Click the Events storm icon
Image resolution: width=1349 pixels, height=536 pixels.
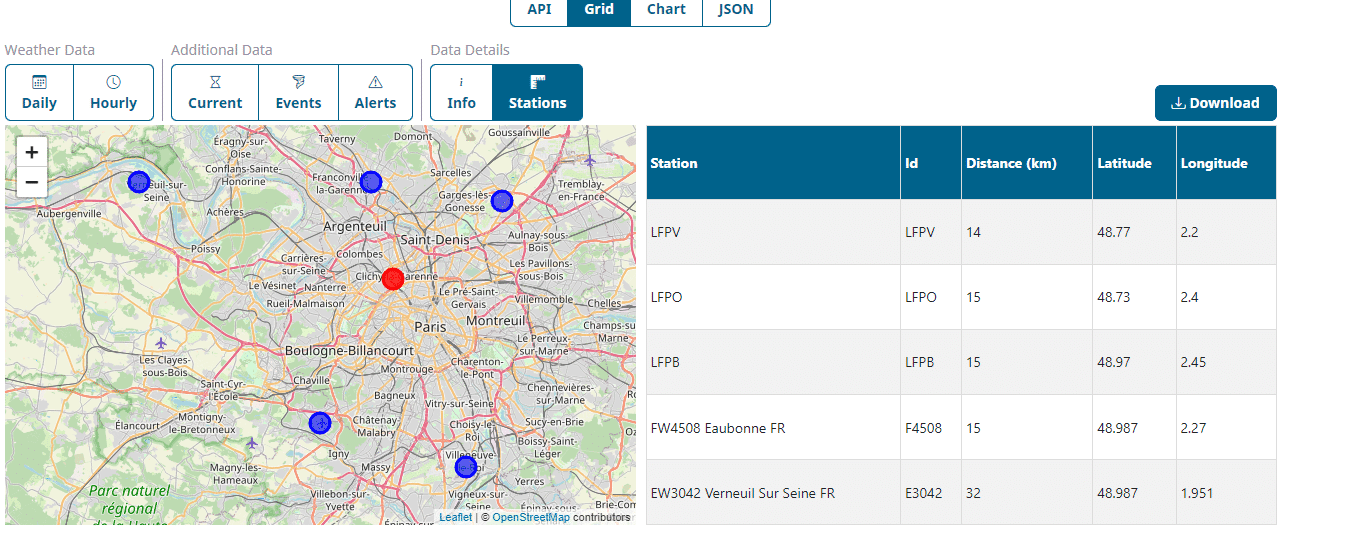(x=298, y=82)
